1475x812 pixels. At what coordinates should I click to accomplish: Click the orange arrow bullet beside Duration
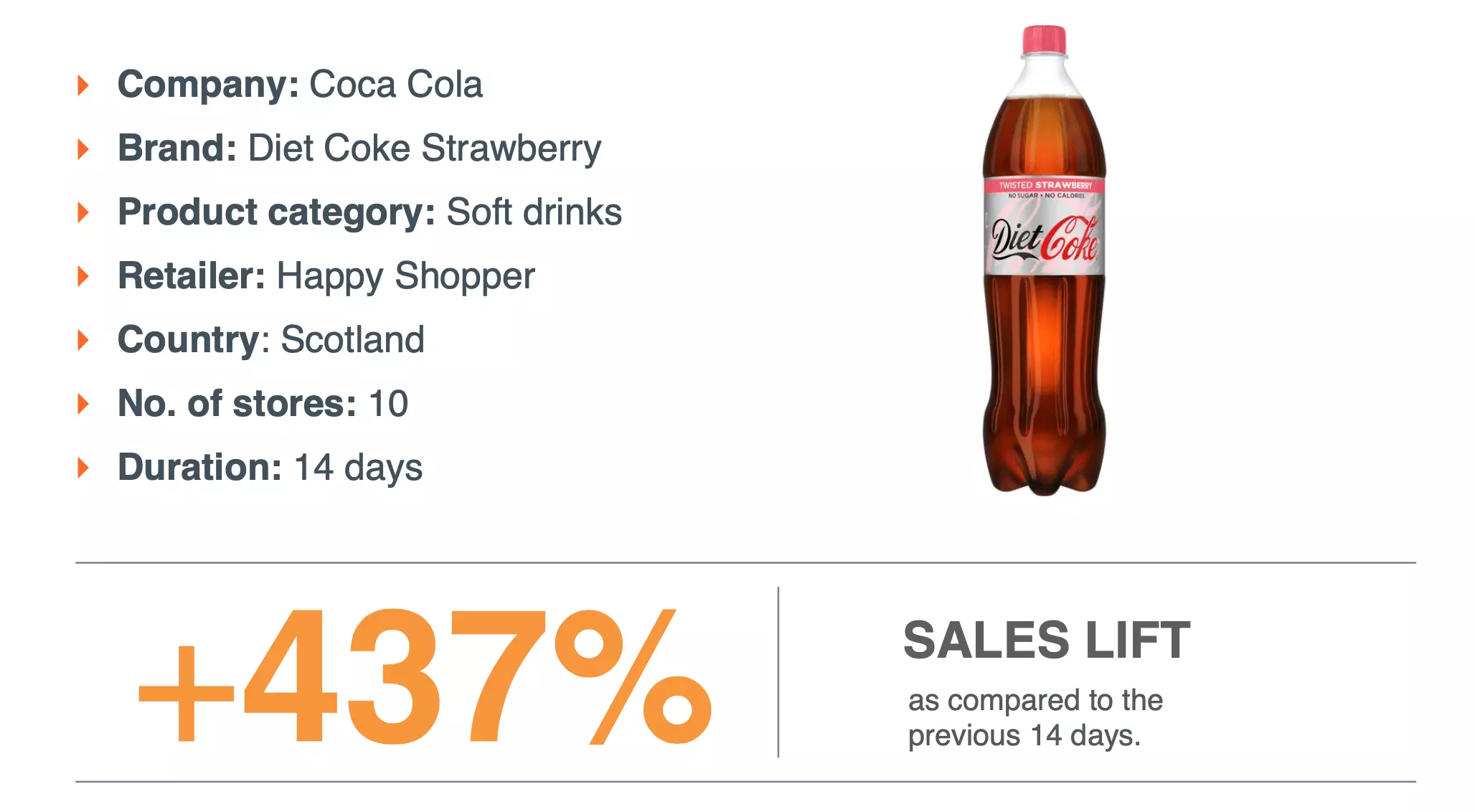[x=83, y=468]
